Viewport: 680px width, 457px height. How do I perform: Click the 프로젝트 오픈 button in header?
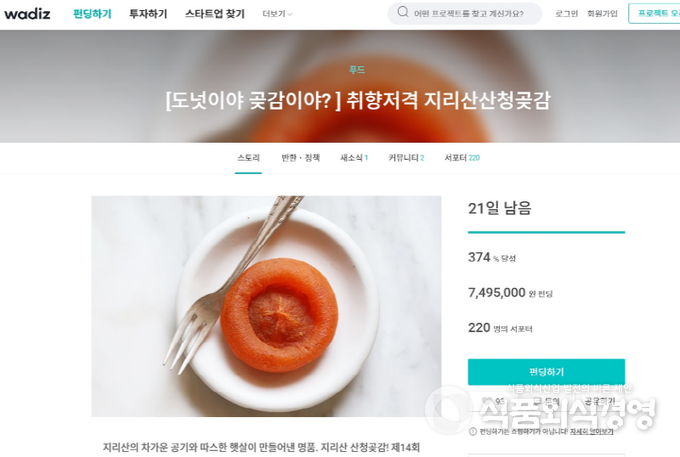point(654,13)
